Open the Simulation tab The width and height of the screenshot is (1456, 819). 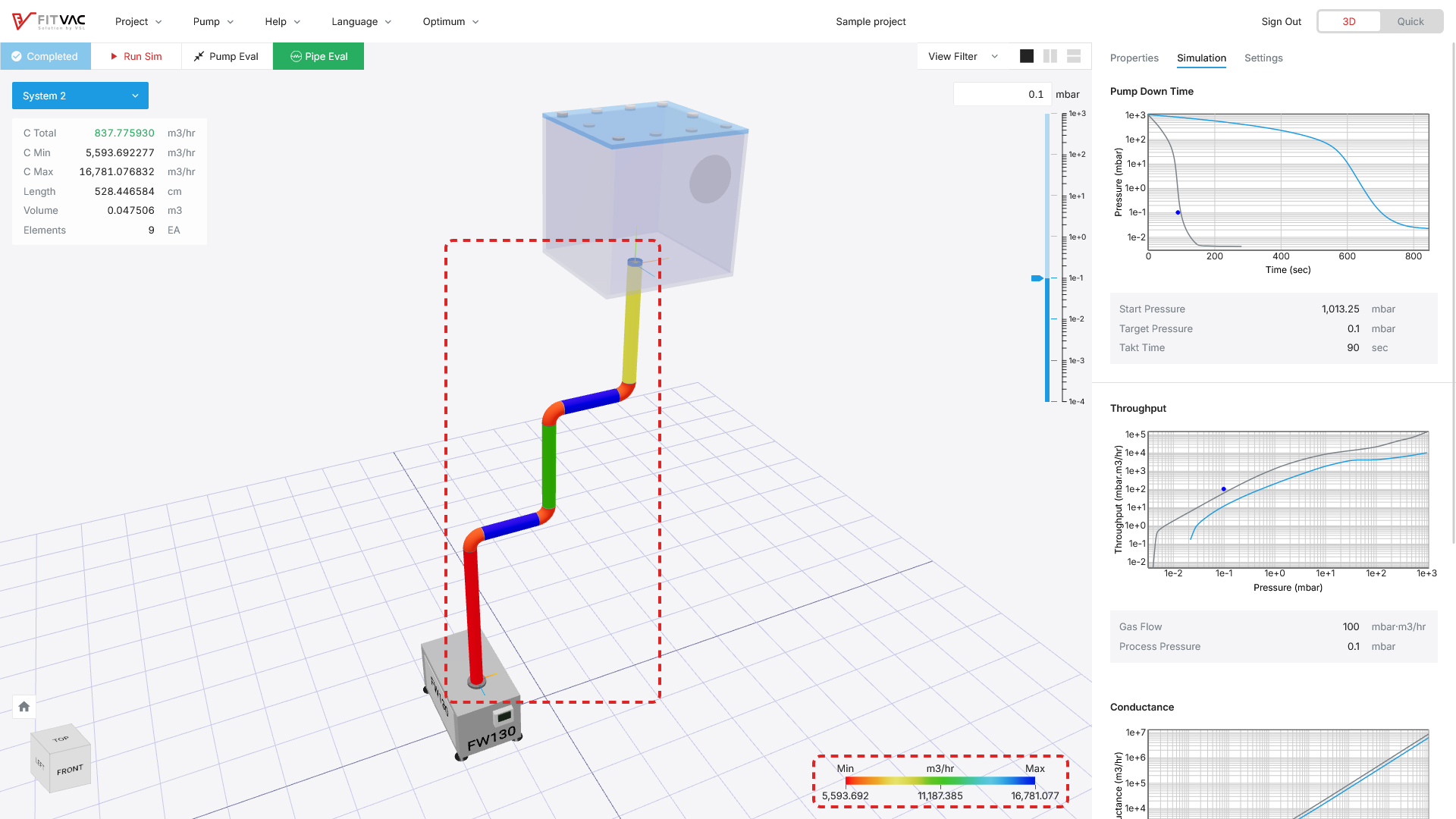coord(1201,58)
